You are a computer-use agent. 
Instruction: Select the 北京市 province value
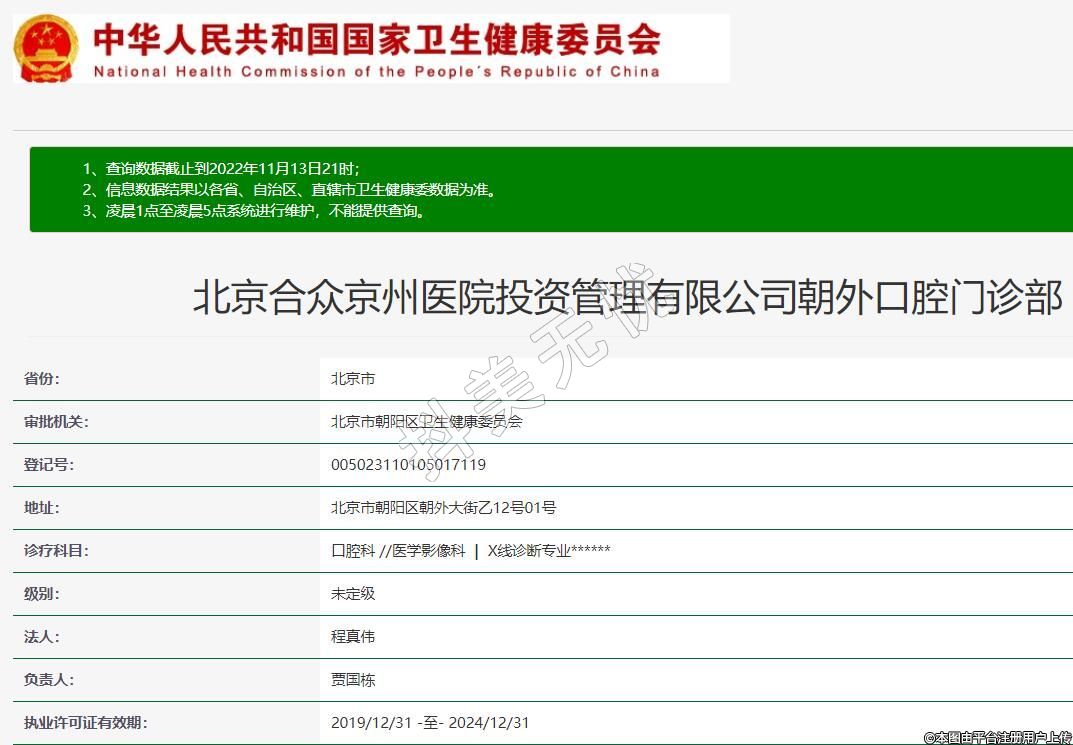(353, 379)
